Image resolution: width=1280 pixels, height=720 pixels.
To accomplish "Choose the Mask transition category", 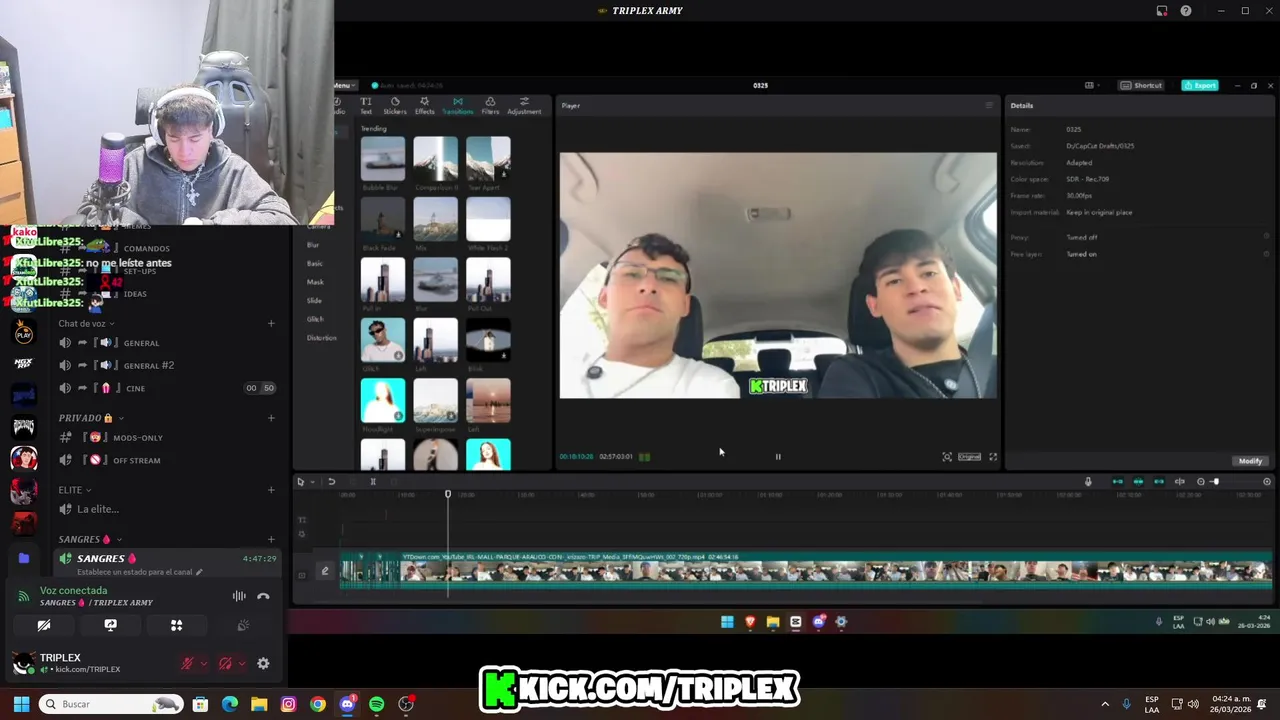I will [315, 282].
